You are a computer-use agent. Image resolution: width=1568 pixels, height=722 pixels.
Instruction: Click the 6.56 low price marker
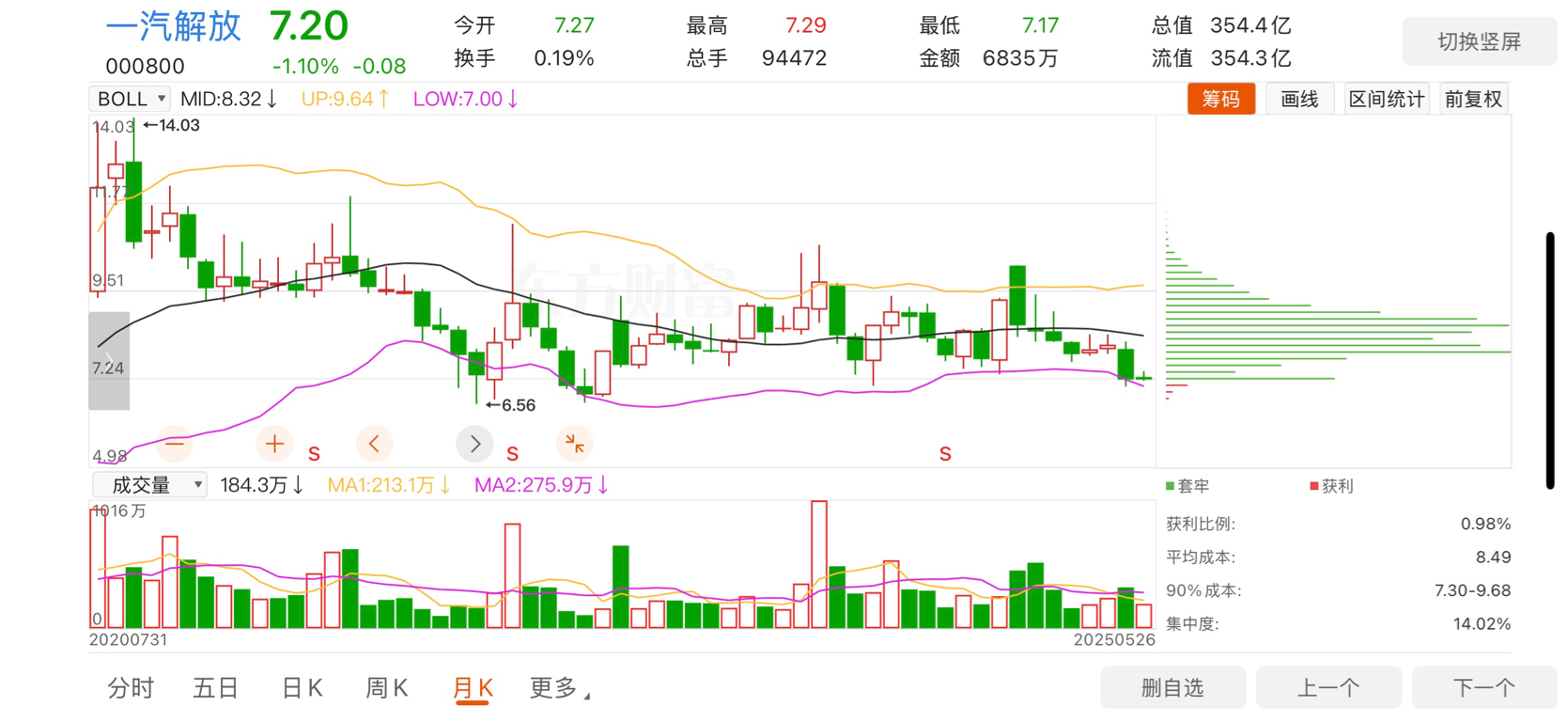(510, 405)
